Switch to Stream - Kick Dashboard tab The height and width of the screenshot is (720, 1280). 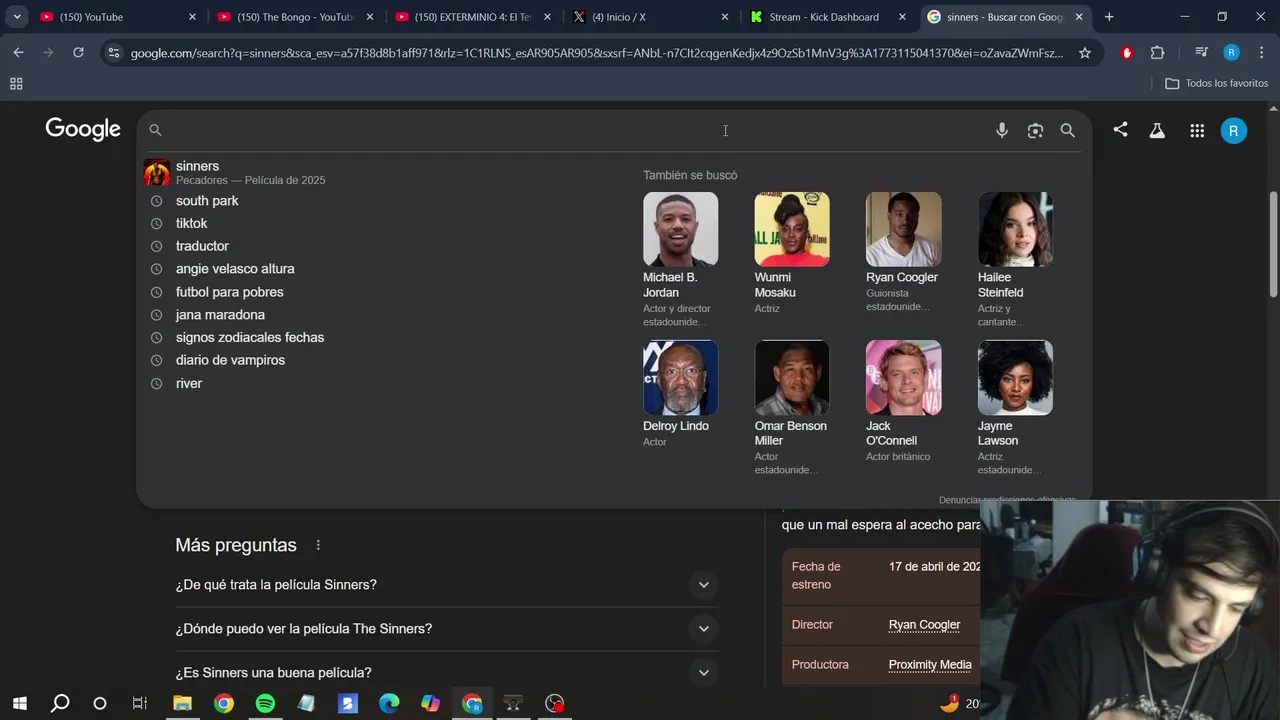pos(829,17)
